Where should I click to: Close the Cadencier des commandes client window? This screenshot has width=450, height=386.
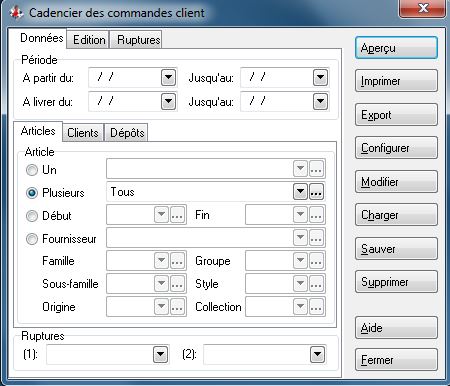pos(422,8)
